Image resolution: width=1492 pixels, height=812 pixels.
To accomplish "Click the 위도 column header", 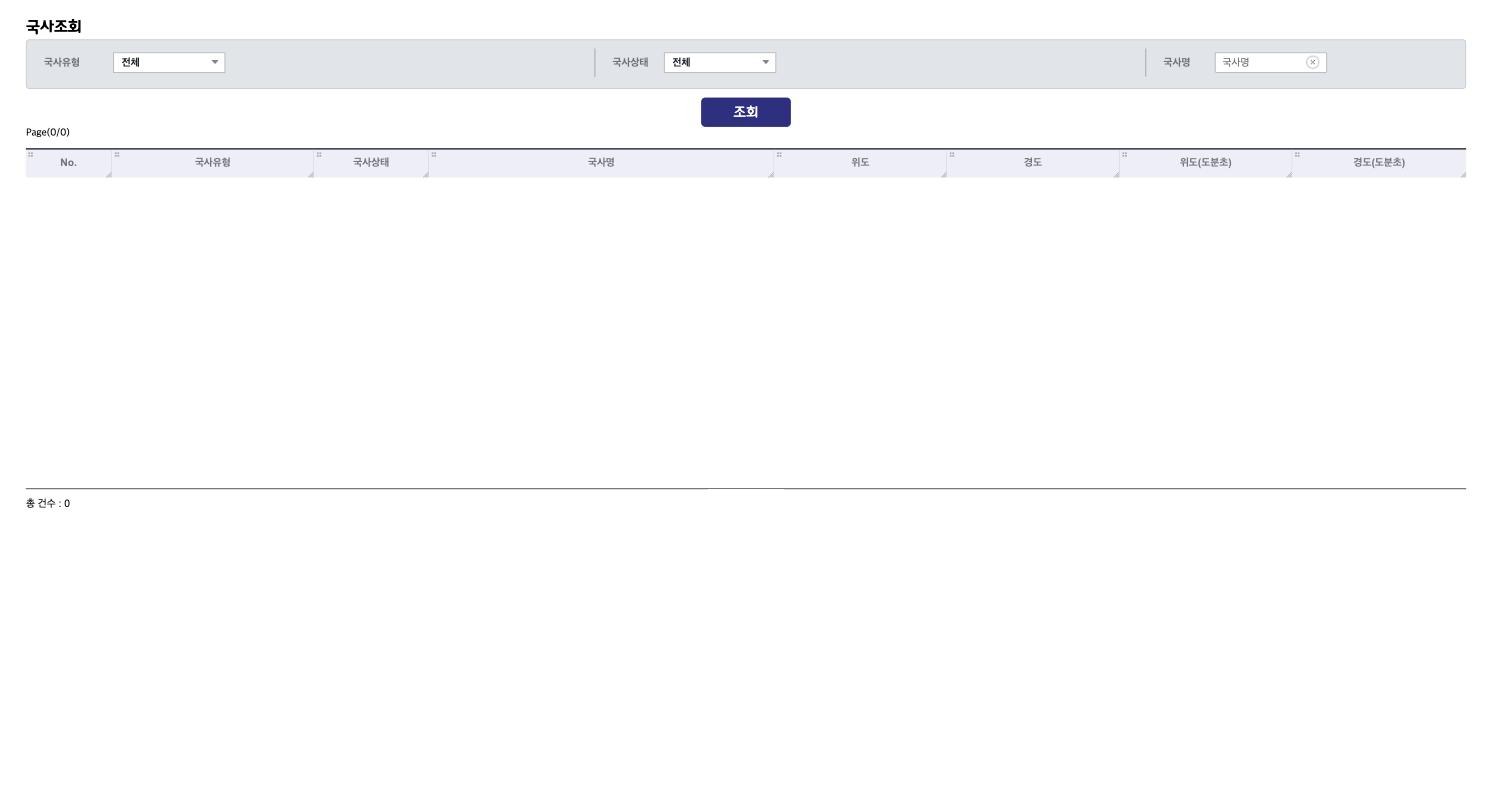I will [860, 163].
